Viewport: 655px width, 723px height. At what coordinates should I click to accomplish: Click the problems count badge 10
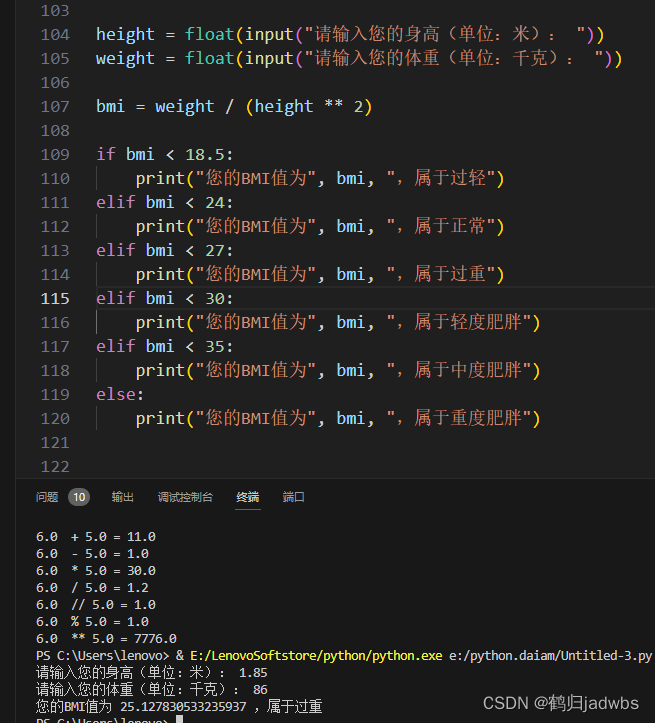pyautogui.click(x=79, y=497)
